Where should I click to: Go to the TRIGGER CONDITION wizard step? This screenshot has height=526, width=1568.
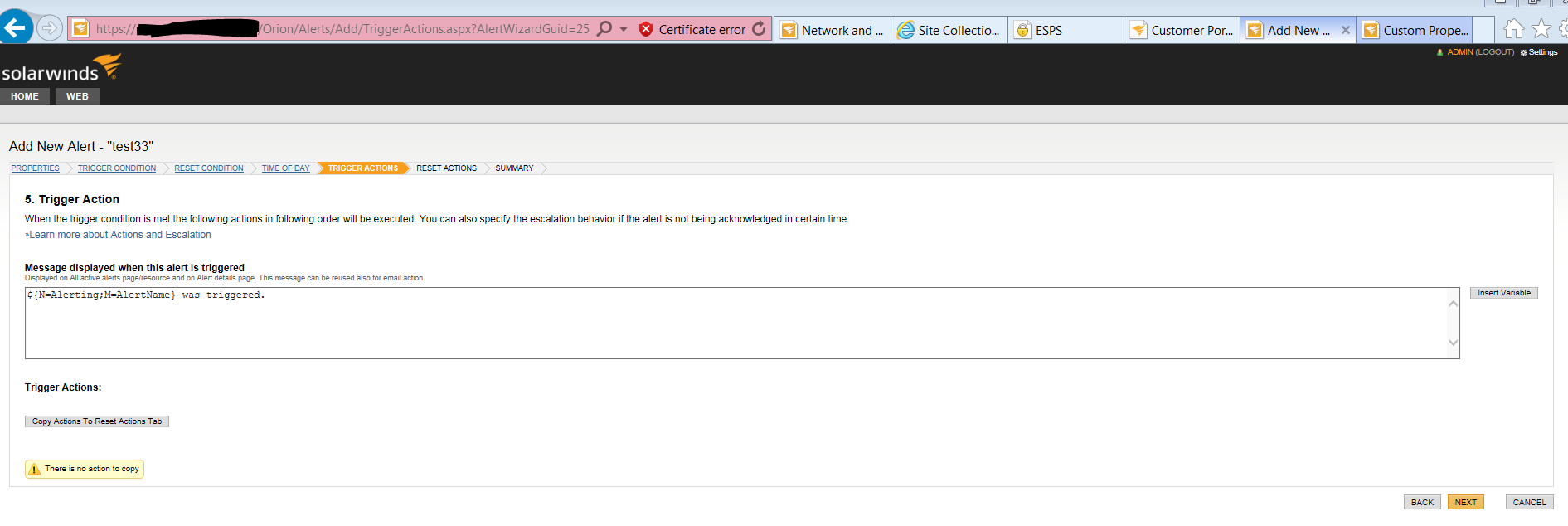(117, 168)
